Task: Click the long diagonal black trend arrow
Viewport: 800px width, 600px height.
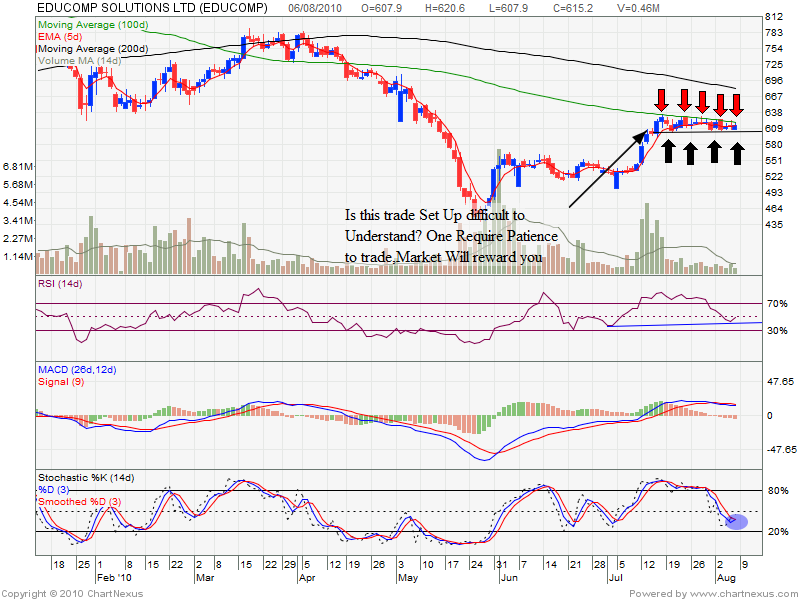Action: coord(607,168)
